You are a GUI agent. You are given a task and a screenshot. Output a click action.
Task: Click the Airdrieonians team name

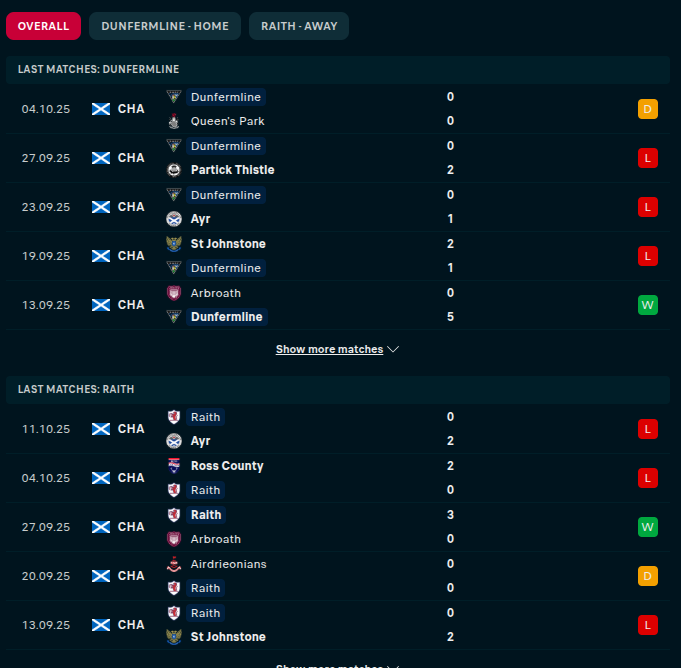pyautogui.click(x=228, y=564)
